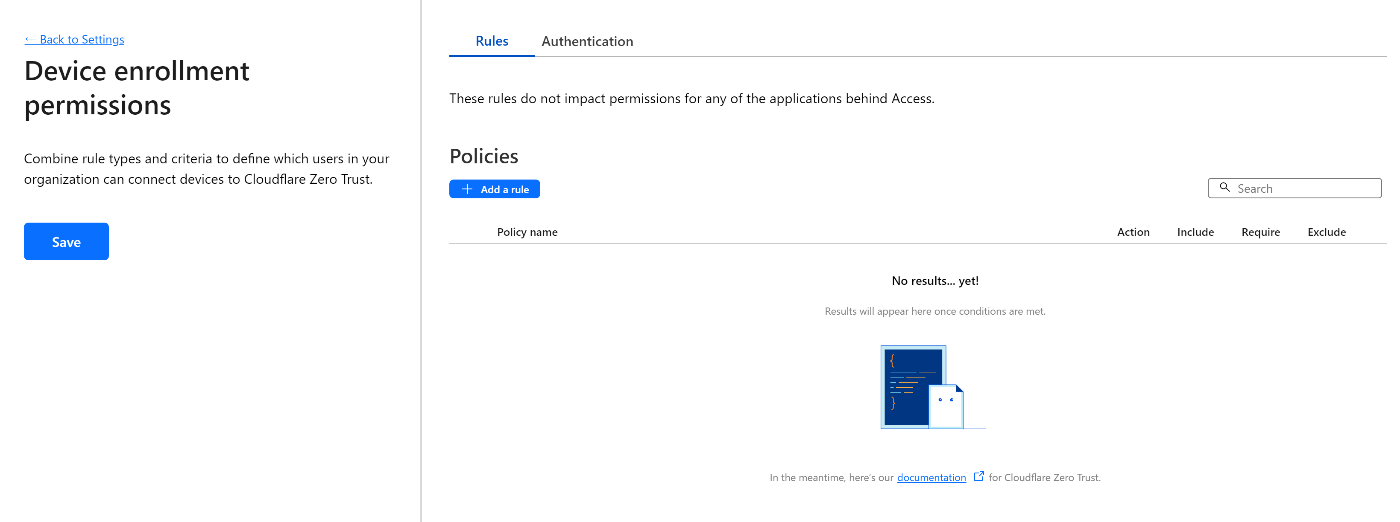Click the Include column header
Viewport: 1400px width, 522px height.
(x=1195, y=232)
